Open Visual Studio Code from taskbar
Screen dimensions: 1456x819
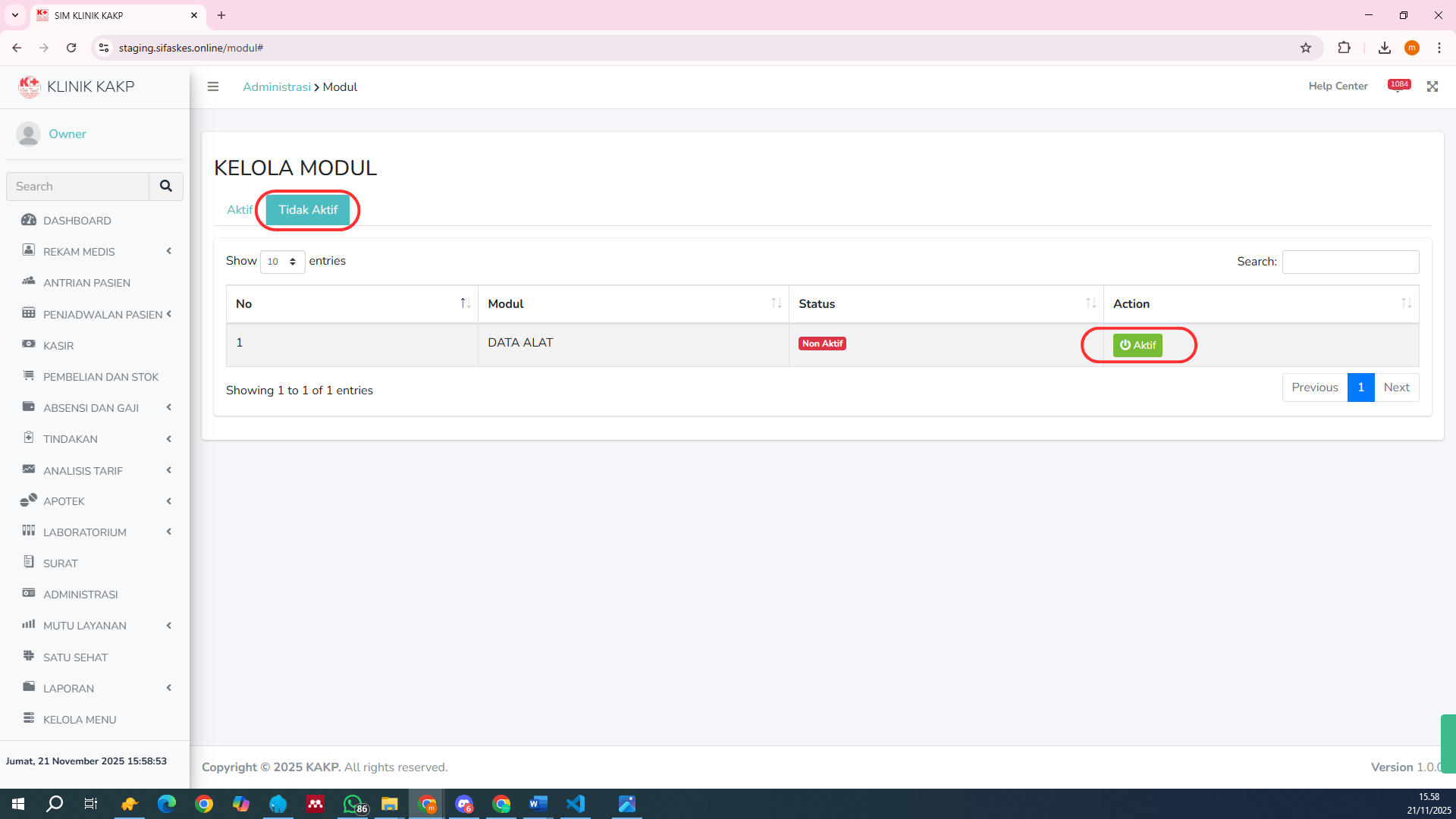tap(576, 804)
